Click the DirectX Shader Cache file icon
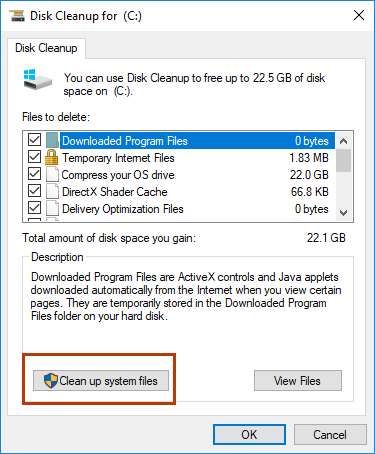 (x=52, y=192)
